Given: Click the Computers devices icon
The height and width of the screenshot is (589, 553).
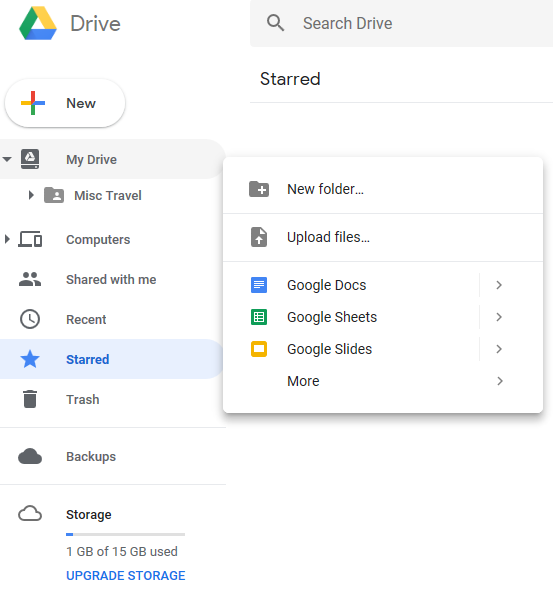Looking at the screenshot, I should 30,239.
